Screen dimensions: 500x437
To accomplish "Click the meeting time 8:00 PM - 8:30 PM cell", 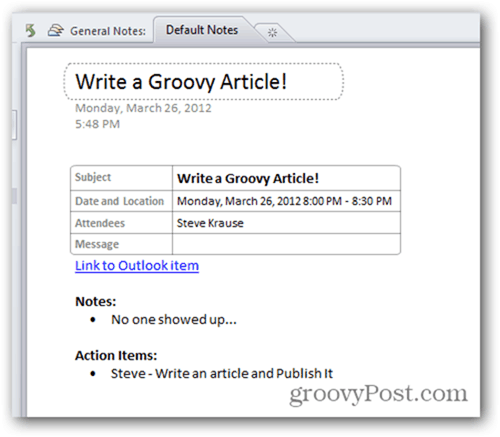I will (286, 201).
